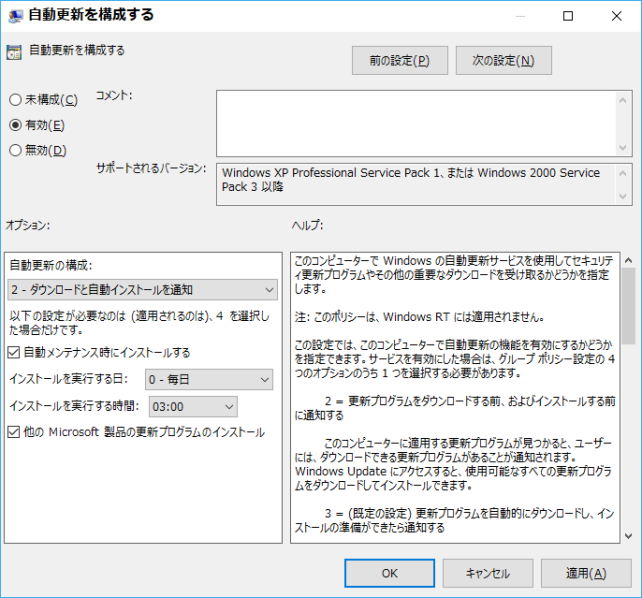Close the 自動更新を構成する dialog
642x598 pixels.
point(616,16)
